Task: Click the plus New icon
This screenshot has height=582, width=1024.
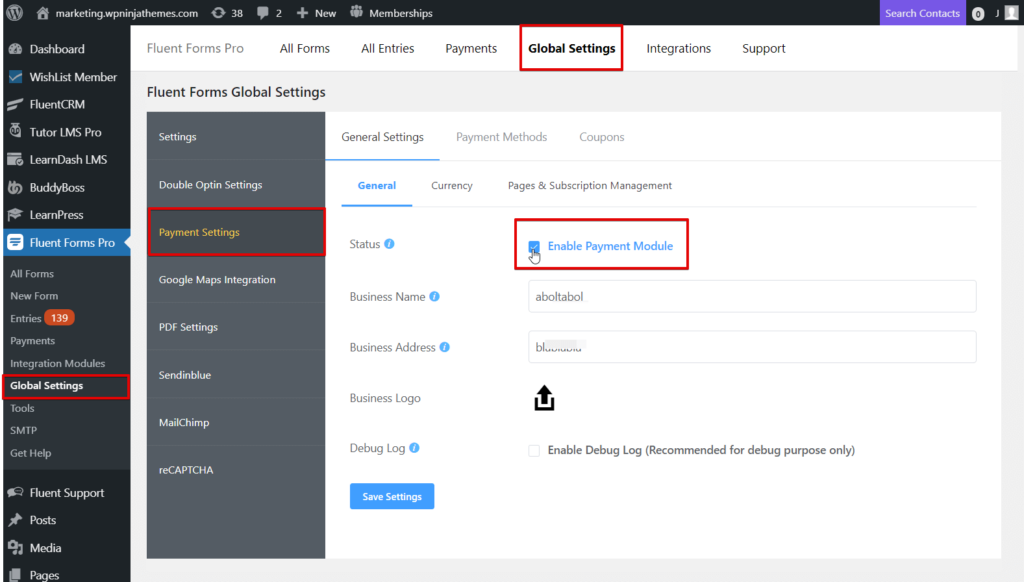Action: point(302,13)
